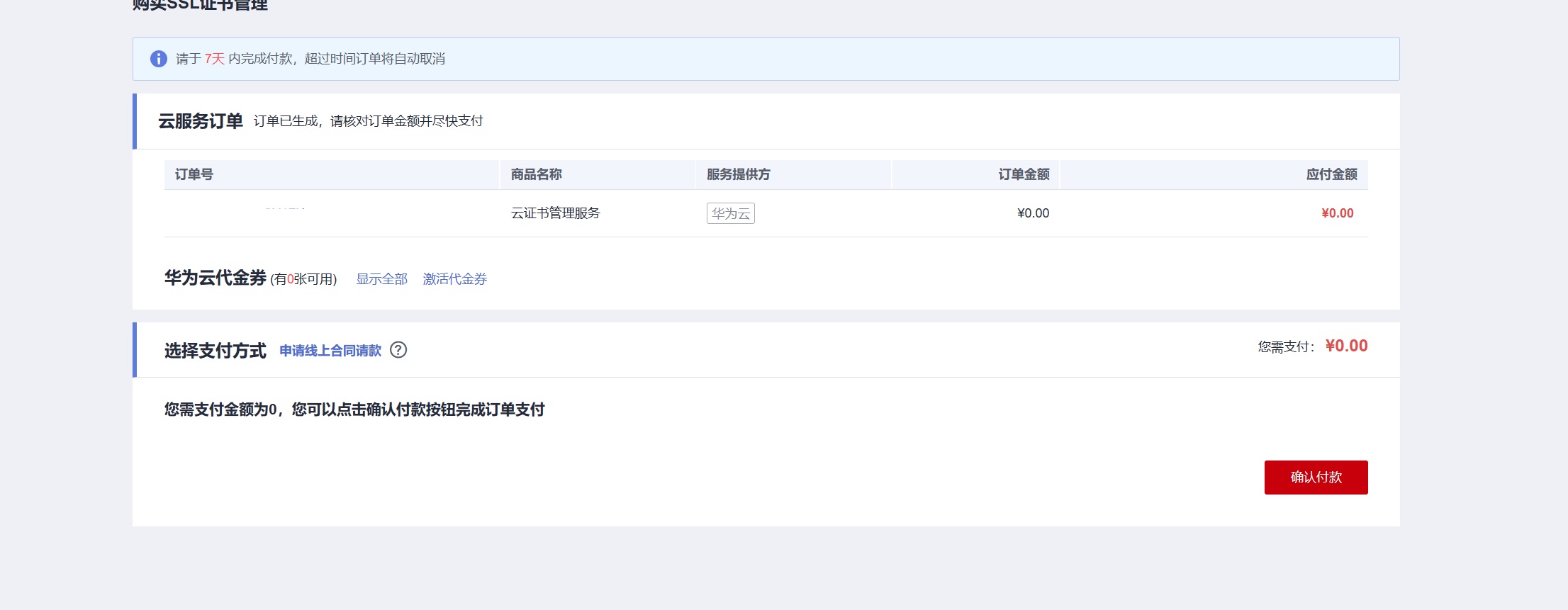
Task: Click the 选择支付方式 section heading
Action: tap(215, 351)
